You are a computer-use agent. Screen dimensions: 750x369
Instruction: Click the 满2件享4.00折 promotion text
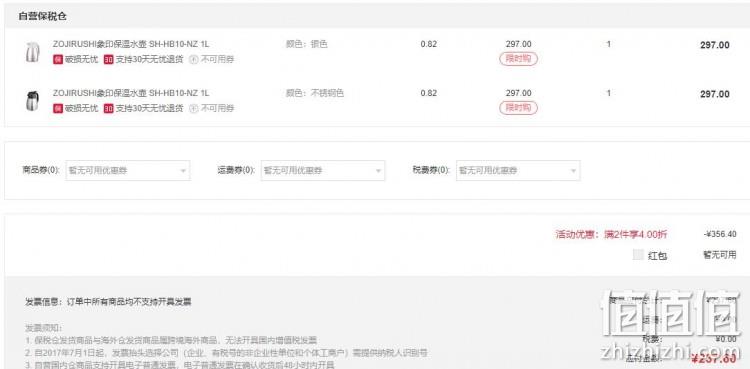pos(636,235)
